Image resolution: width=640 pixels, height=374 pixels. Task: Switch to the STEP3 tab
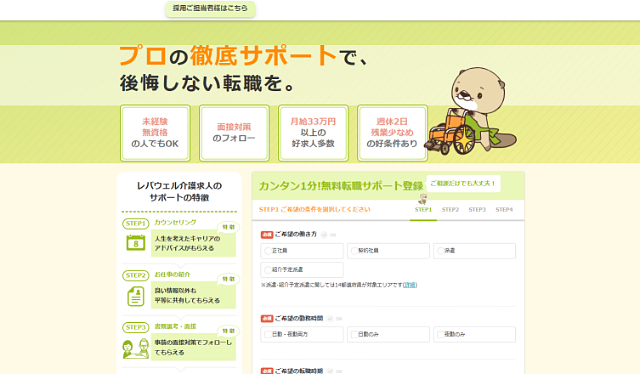(x=477, y=210)
